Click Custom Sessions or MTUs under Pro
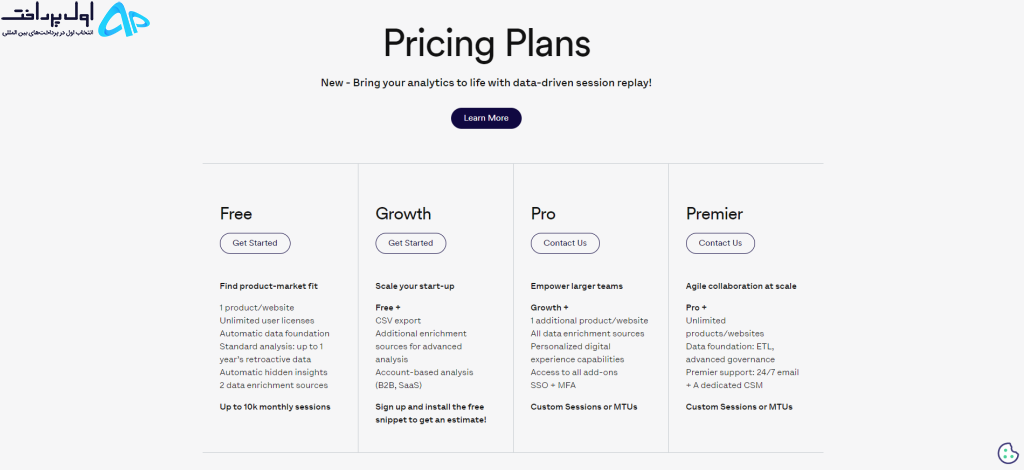Screen dimensions: 1024x470 [x=584, y=407]
